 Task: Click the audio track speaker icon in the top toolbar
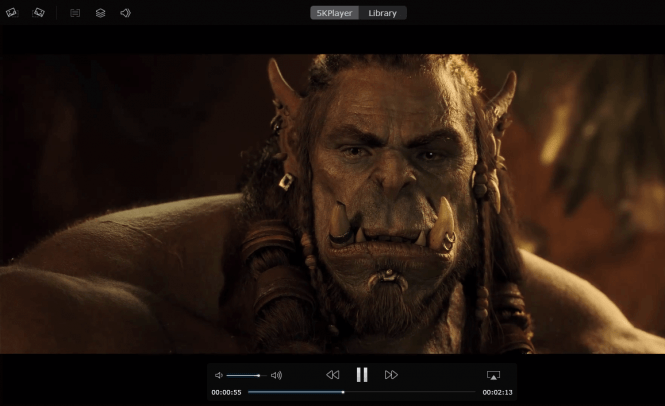(x=125, y=13)
